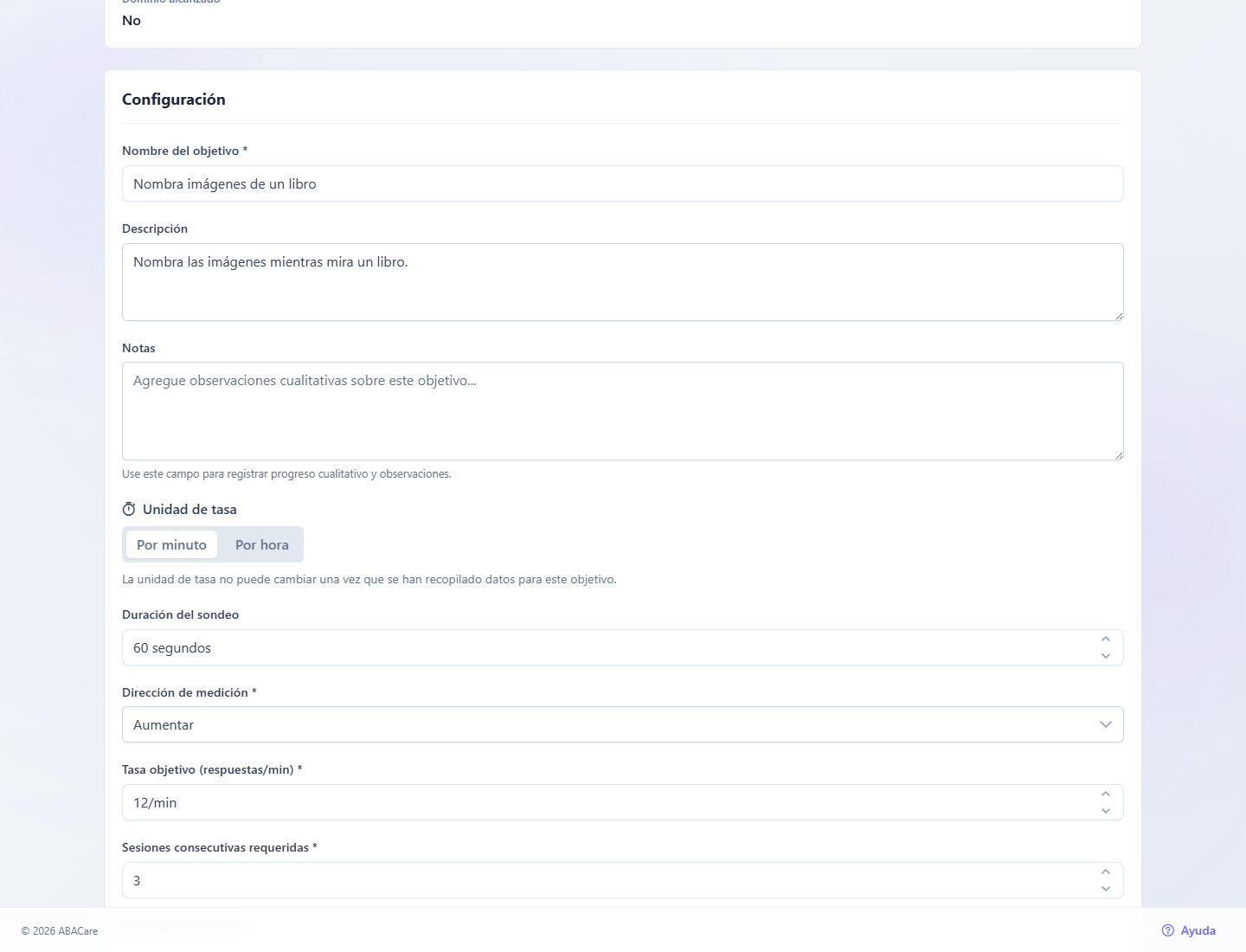This screenshot has height=952, width=1246.
Task: Increase Tasa objetivo with up arrow
Action: (x=1106, y=794)
